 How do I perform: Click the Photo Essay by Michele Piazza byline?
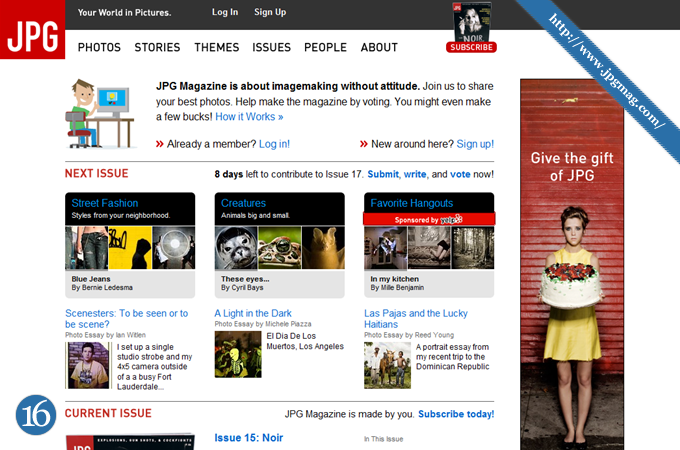point(263,324)
